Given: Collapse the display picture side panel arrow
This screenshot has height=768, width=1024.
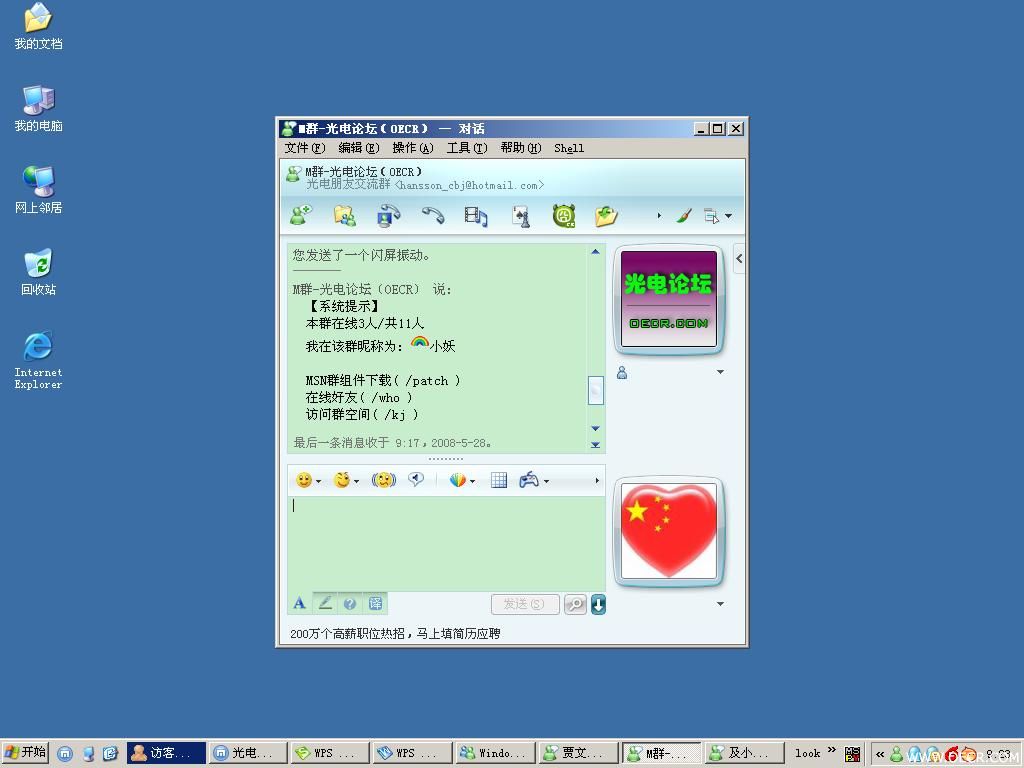Looking at the screenshot, I should [739, 259].
